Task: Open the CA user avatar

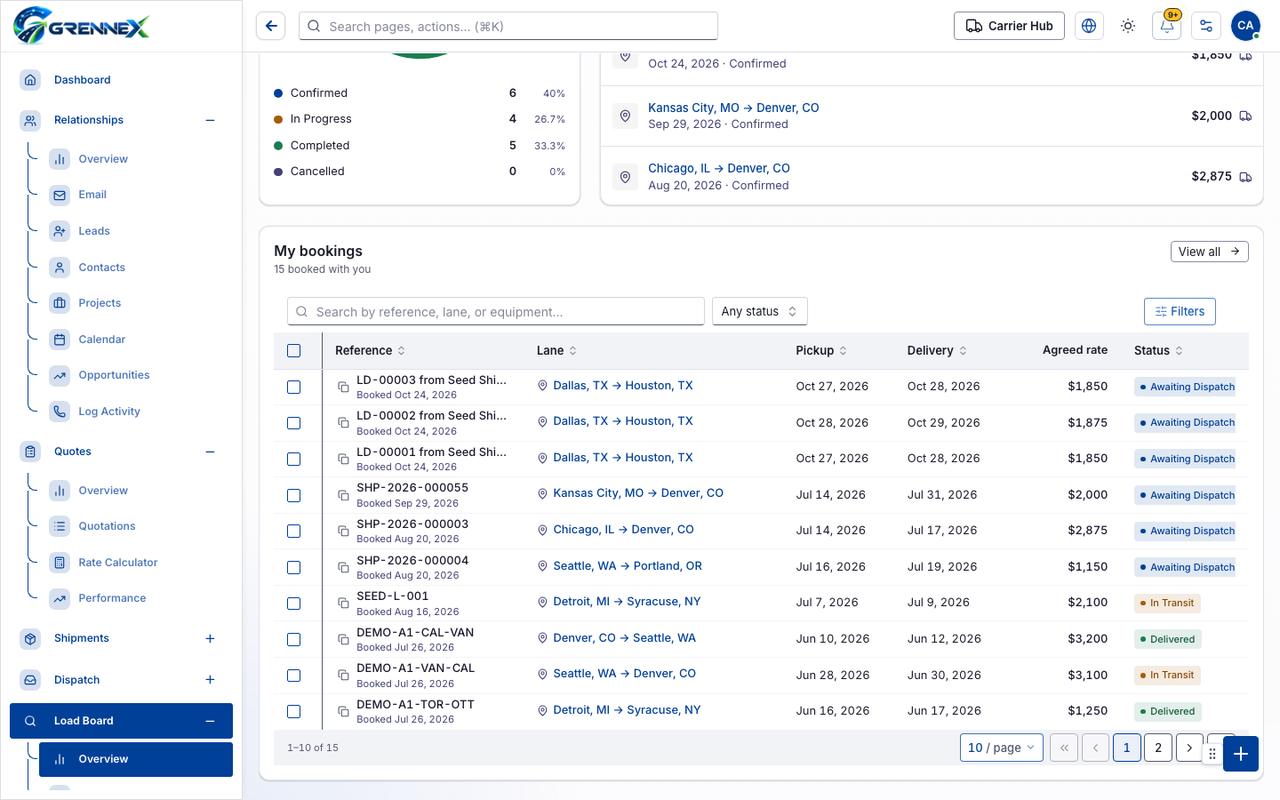Action: pyautogui.click(x=1245, y=26)
